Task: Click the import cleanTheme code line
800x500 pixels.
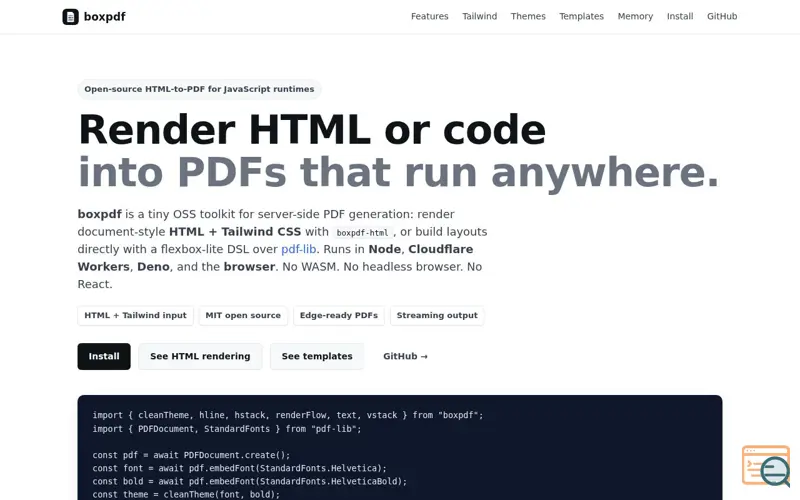Action: coord(288,415)
